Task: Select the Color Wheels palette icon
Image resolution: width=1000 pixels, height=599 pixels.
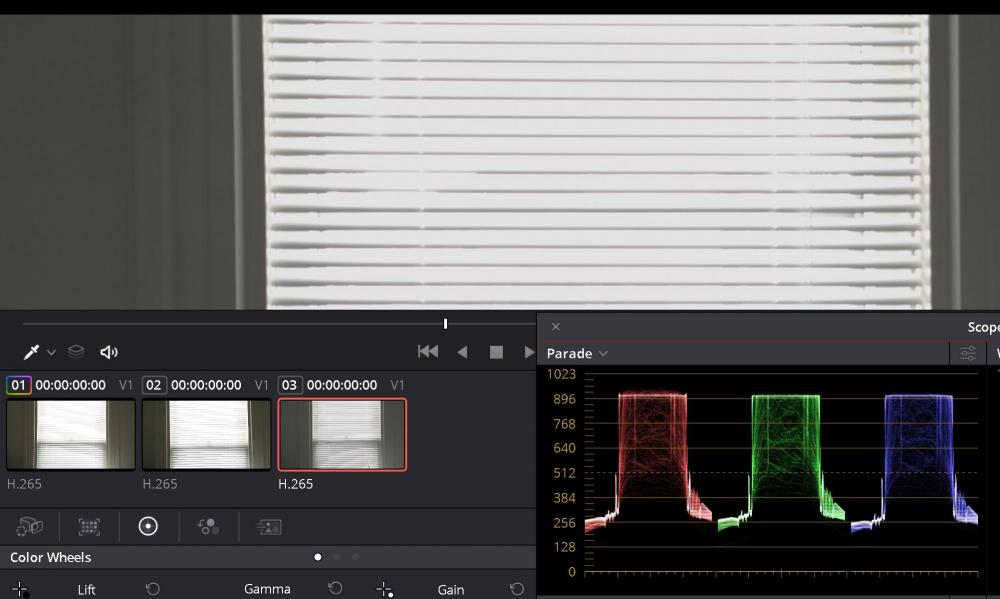Action: 148,526
